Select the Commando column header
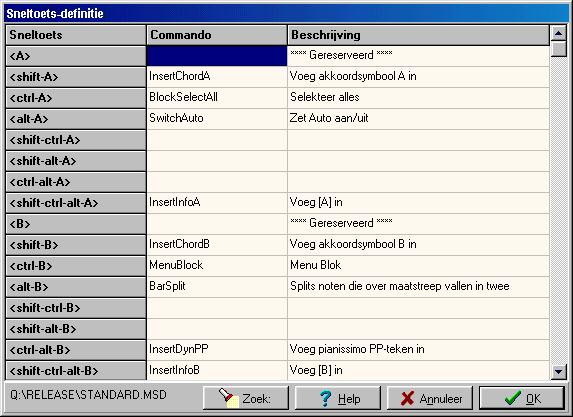 point(217,35)
